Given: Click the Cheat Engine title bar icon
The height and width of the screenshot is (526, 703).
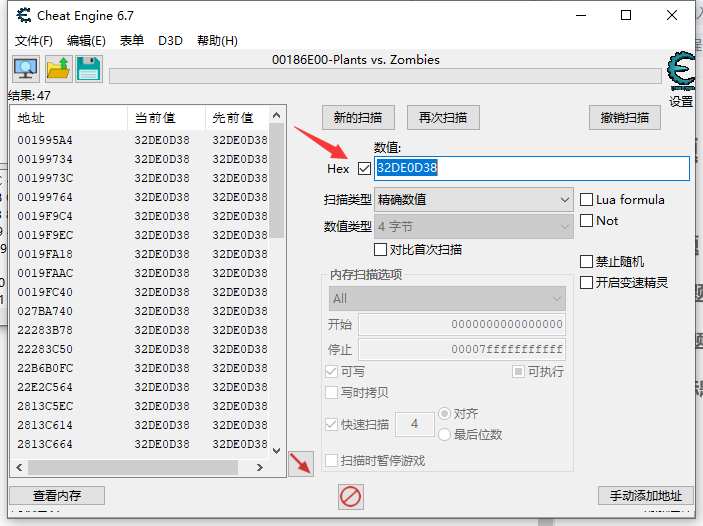Looking at the screenshot, I should [24, 15].
